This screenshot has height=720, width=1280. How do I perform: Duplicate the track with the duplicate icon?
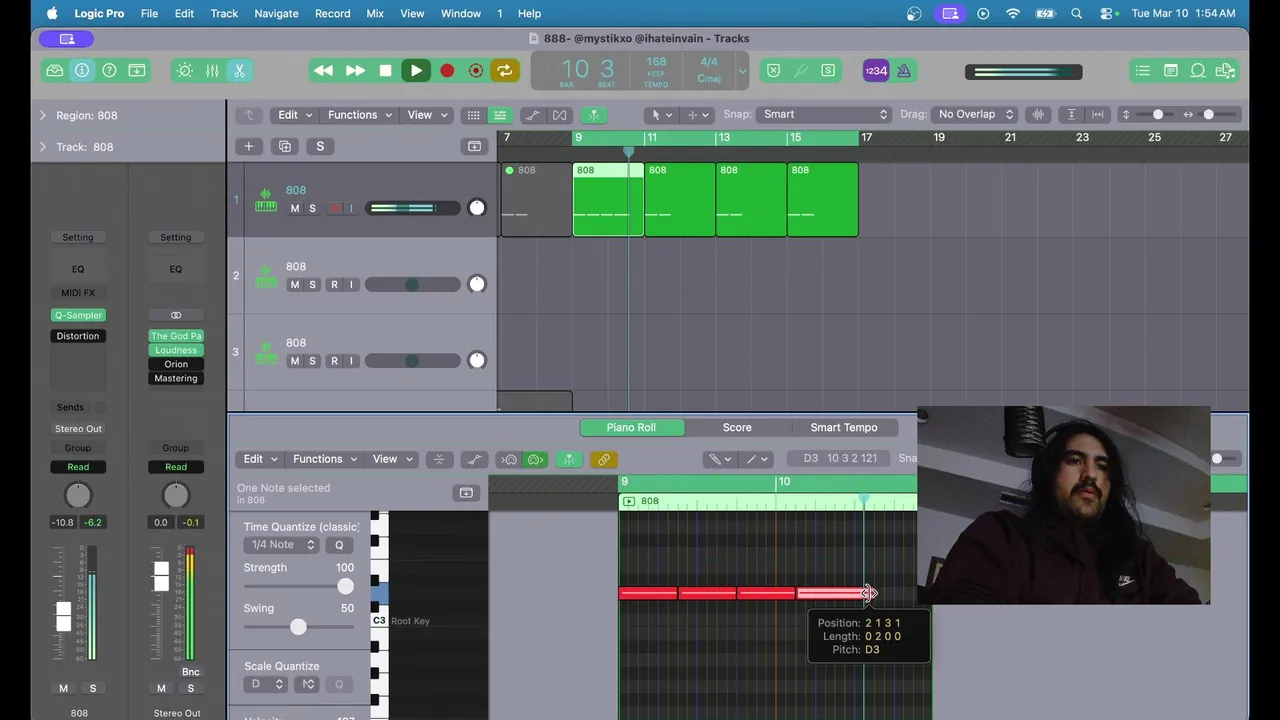[285, 146]
